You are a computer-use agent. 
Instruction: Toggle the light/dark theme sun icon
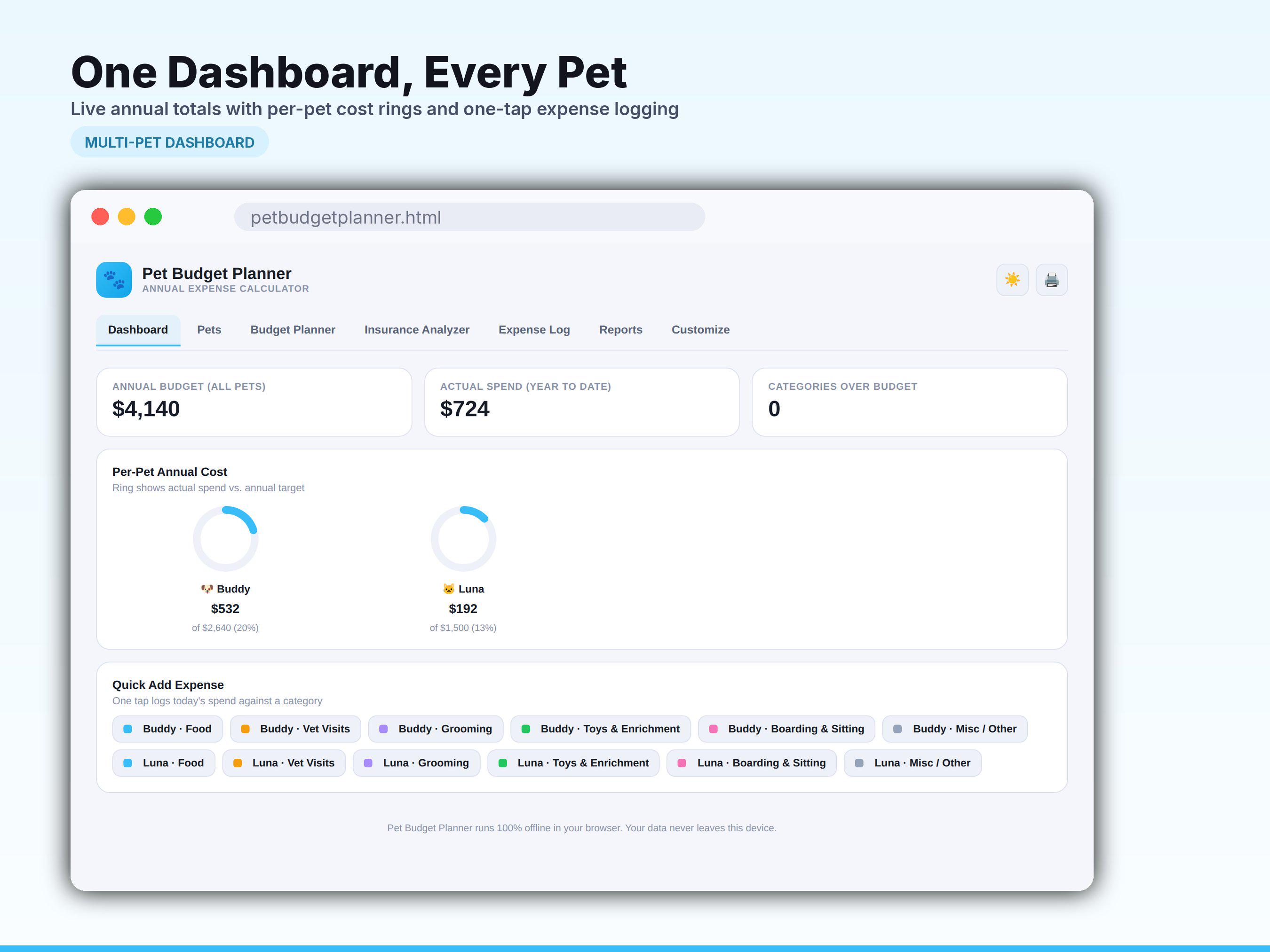tap(1012, 280)
